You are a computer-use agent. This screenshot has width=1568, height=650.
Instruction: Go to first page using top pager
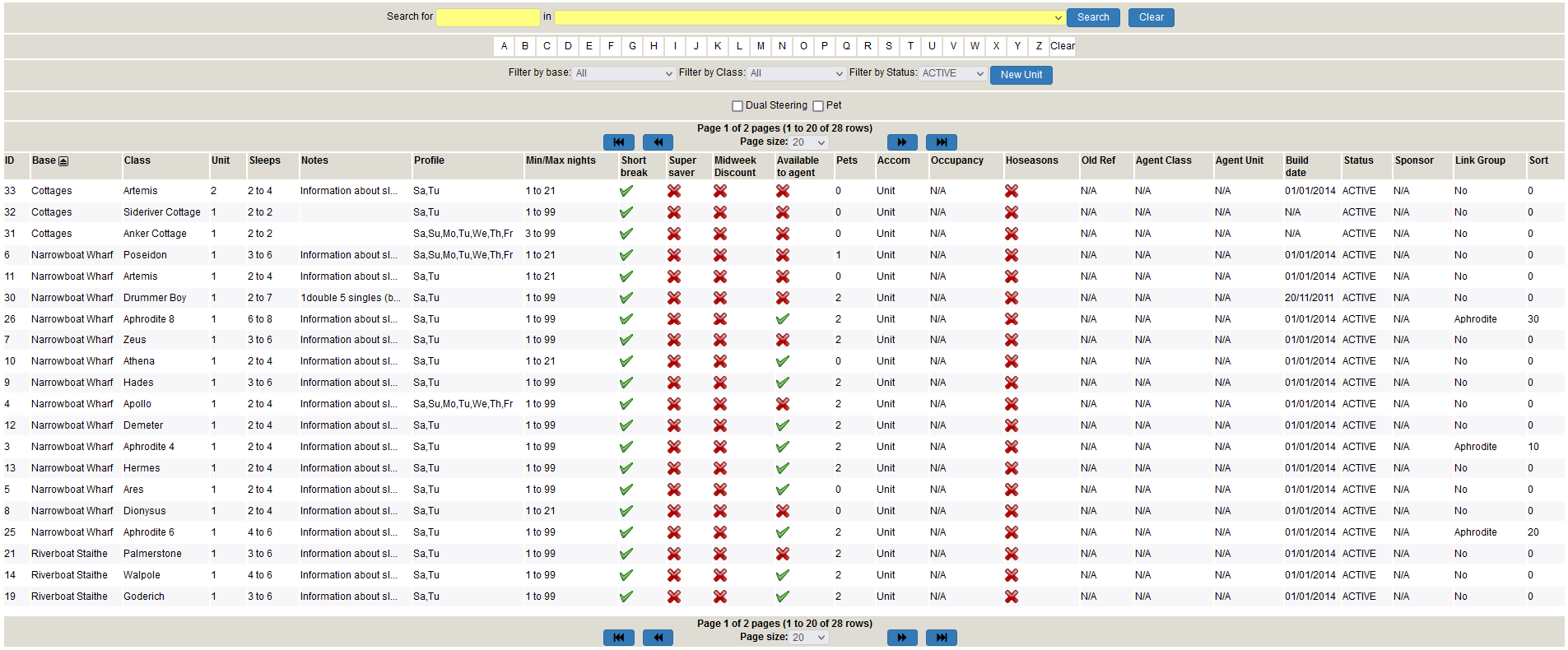point(618,142)
